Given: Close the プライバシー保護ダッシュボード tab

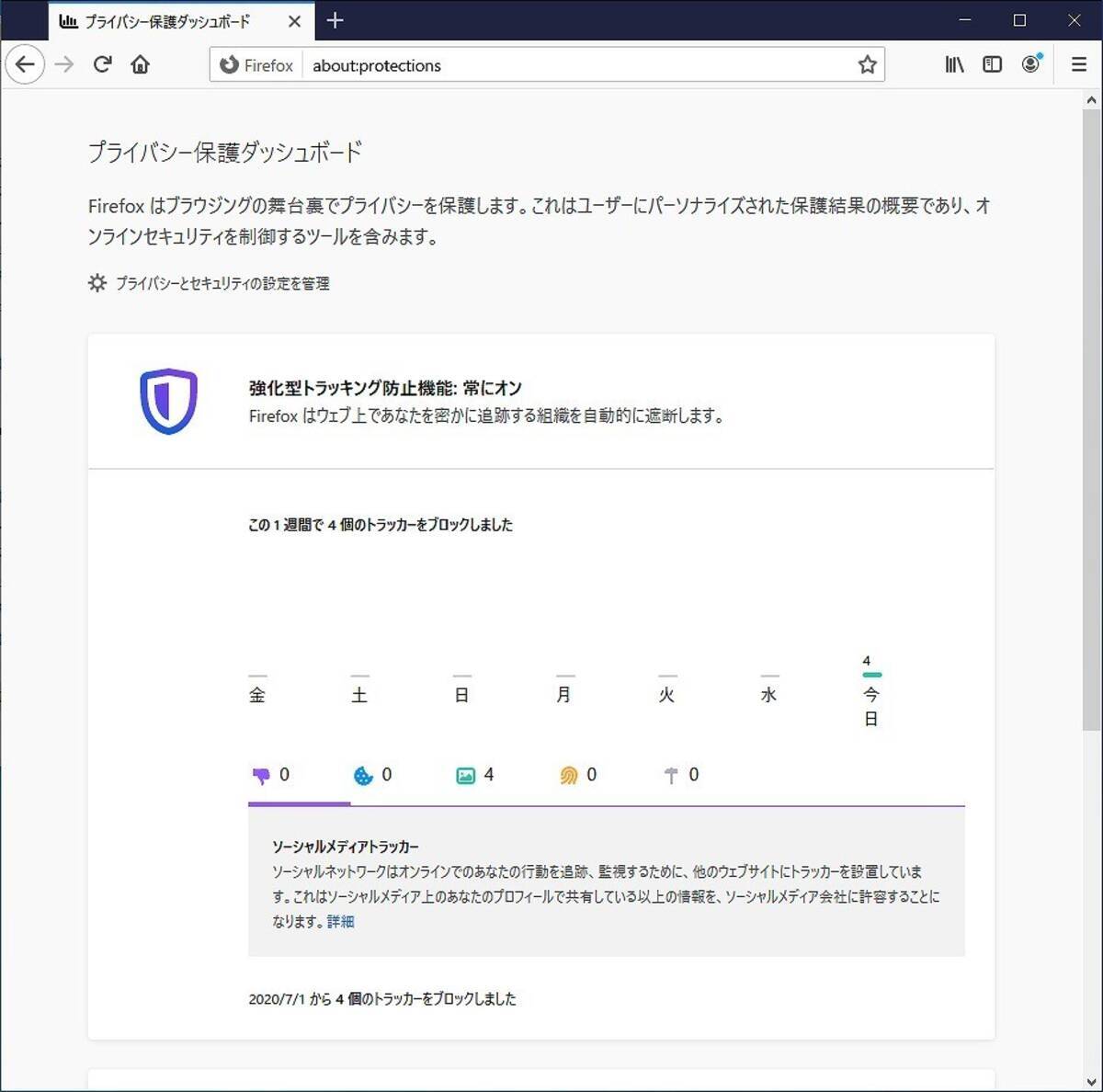Looking at the screenshot, I should (294, 21).
